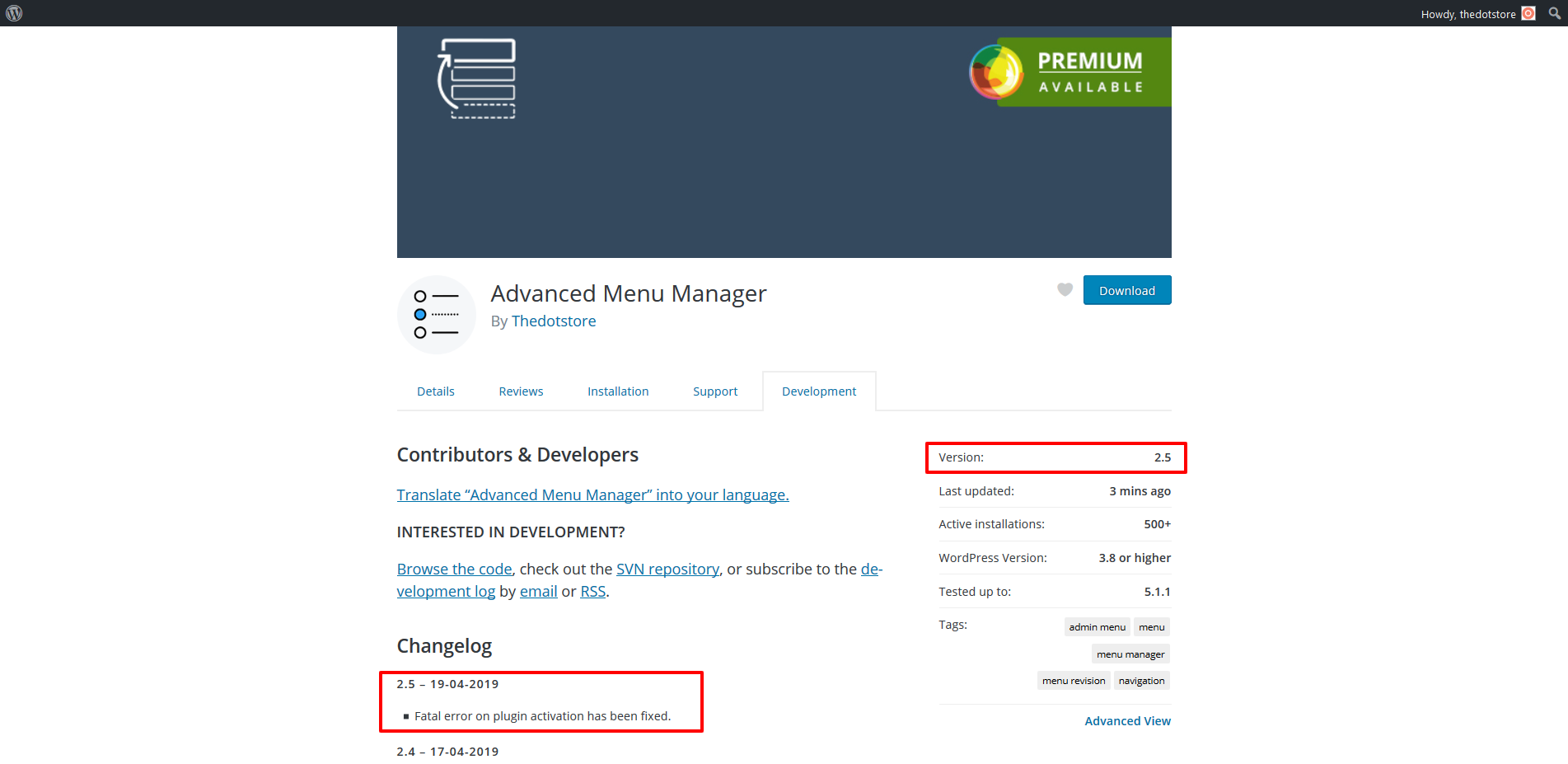Click the Premium Available badge
This screenshot has width=1568, height=764.
1070,72
